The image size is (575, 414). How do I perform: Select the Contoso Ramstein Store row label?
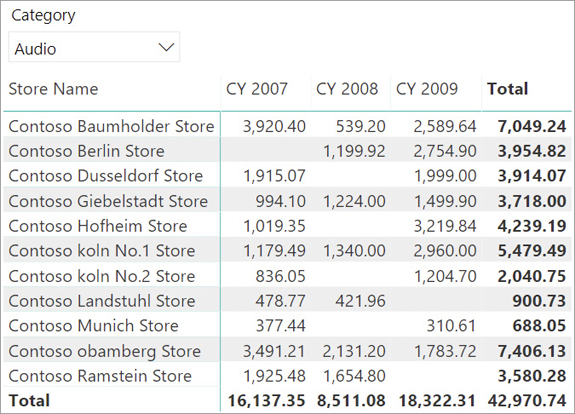coord(100,376)
